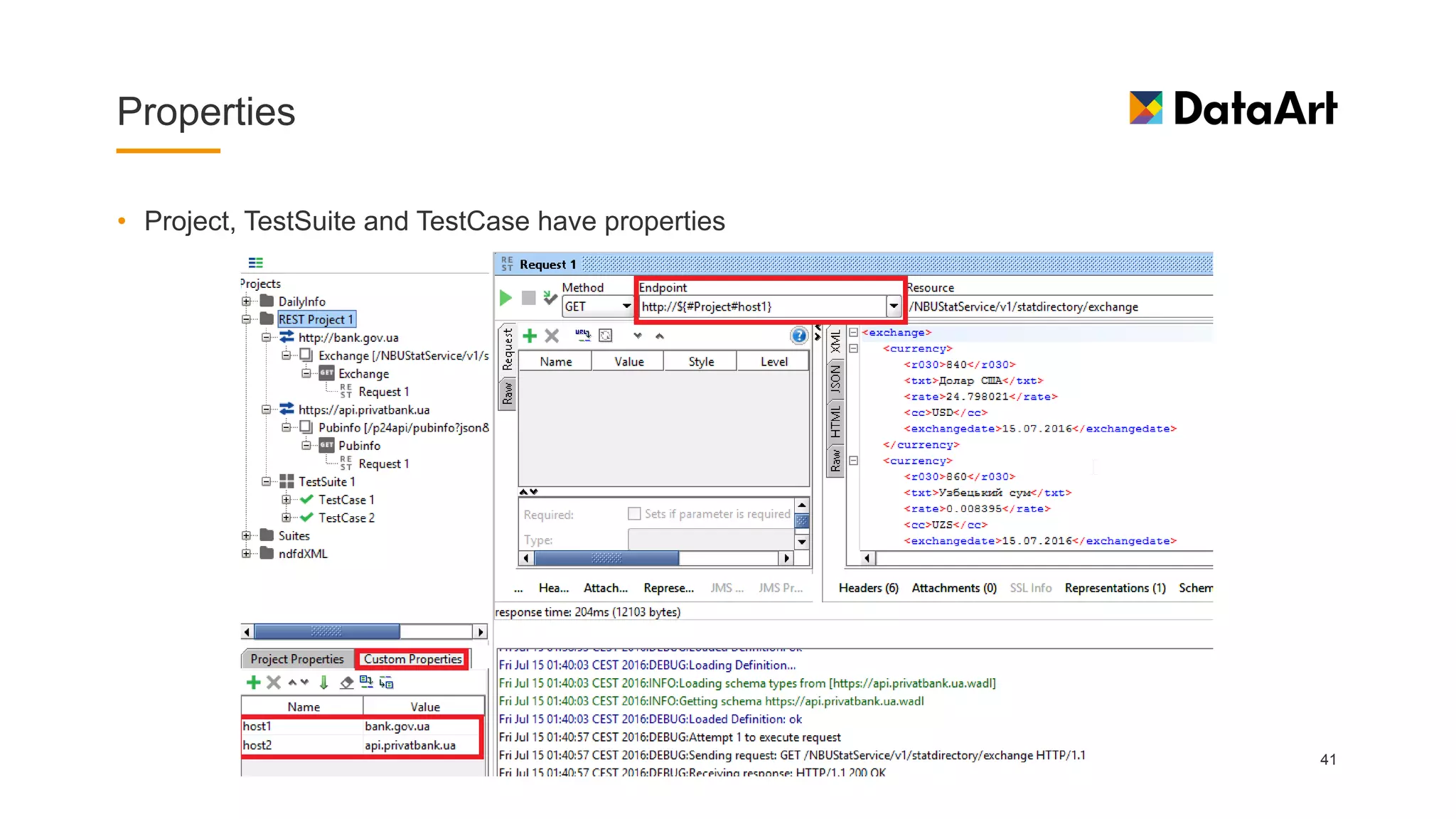Expand the Suites project node

pyautogui.click(x=246, y=535)
